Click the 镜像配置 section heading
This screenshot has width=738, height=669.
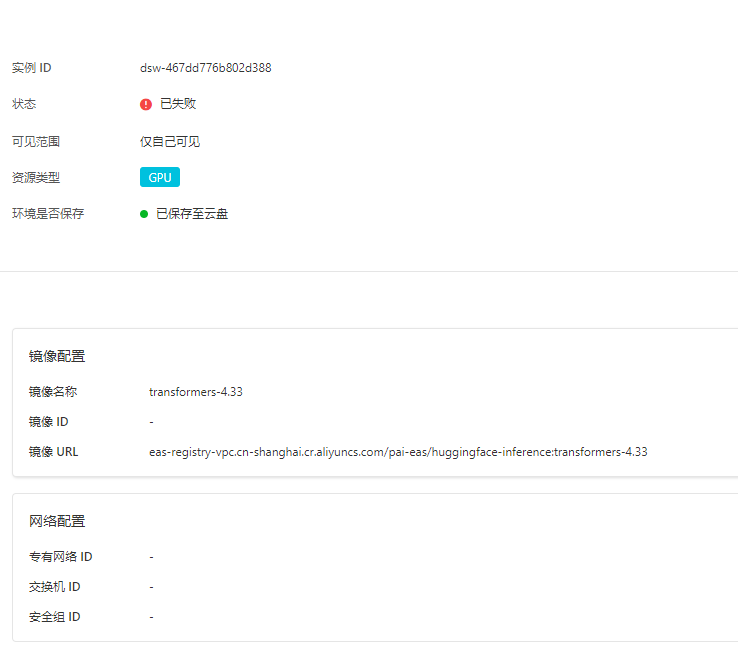[x=57, y=356]
